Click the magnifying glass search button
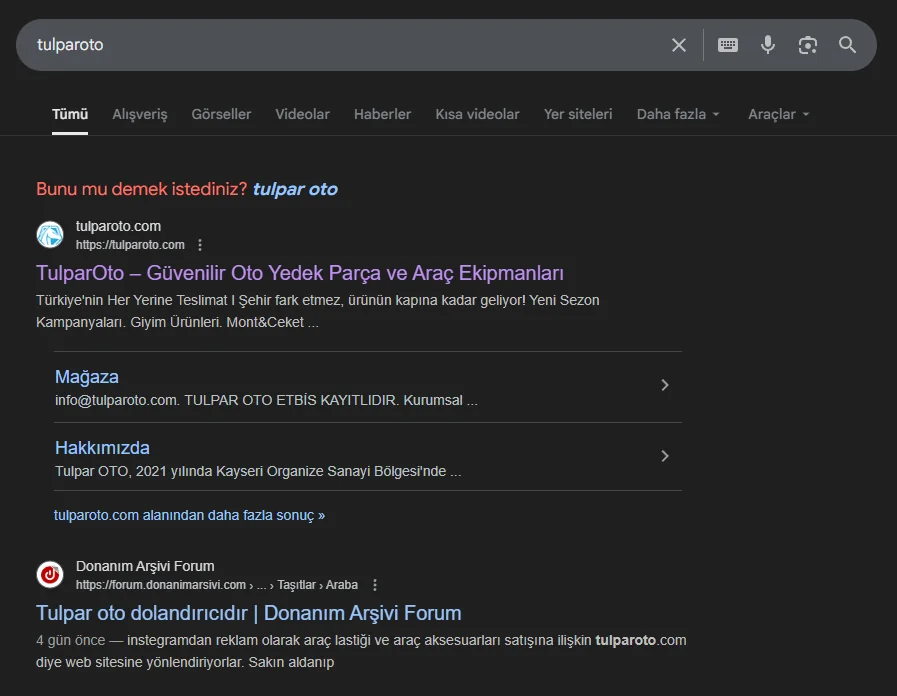The image size is (897, 696). [847, 45]
